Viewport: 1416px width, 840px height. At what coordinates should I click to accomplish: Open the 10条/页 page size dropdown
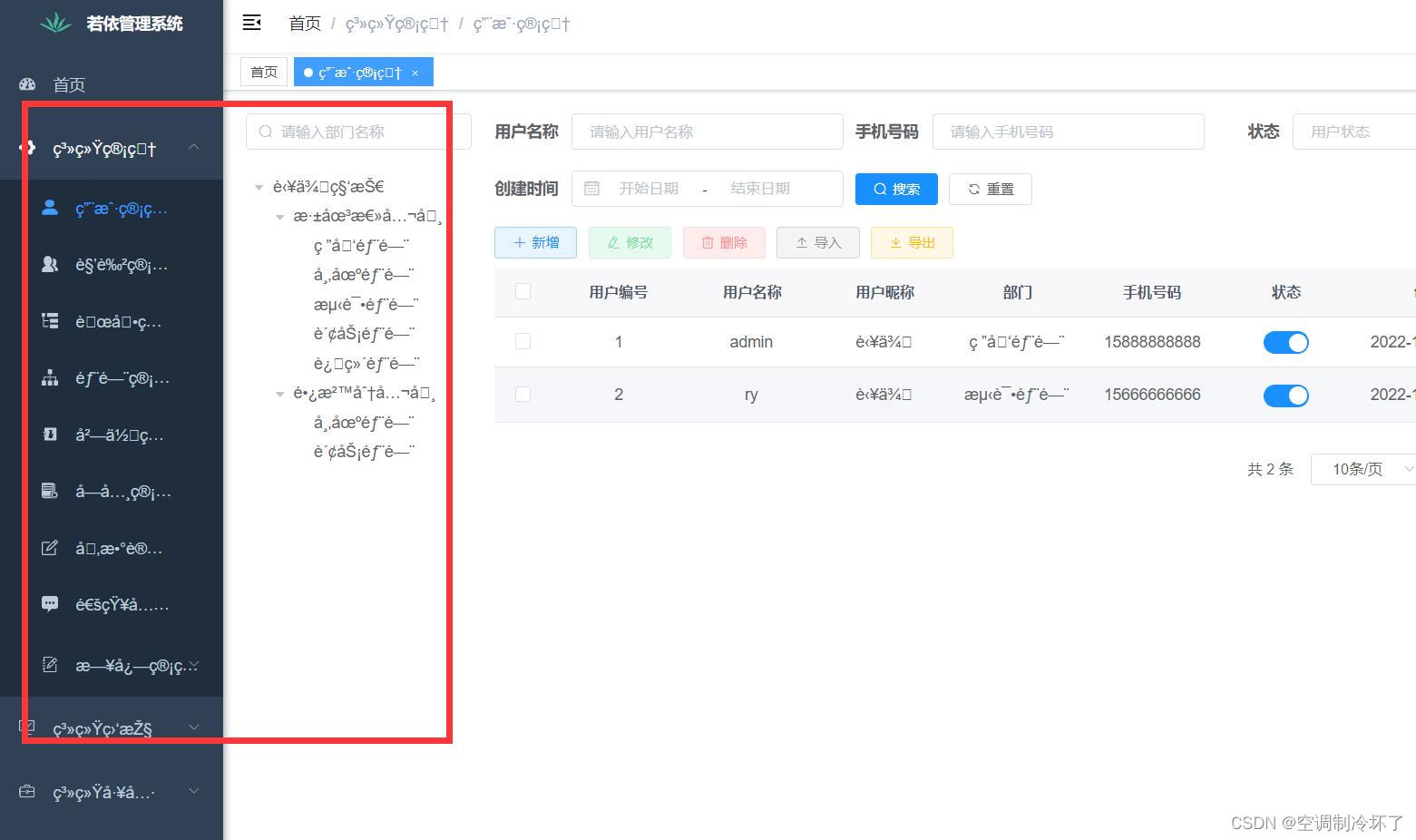pos(1361,469)
